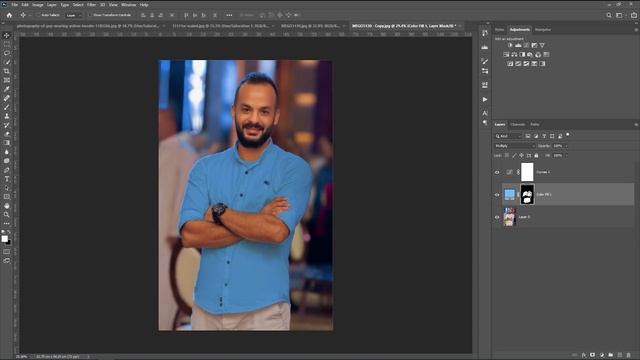Screen dimensions: 640x360
Task: Toggle lock all padlock icon
Action: 536,156
